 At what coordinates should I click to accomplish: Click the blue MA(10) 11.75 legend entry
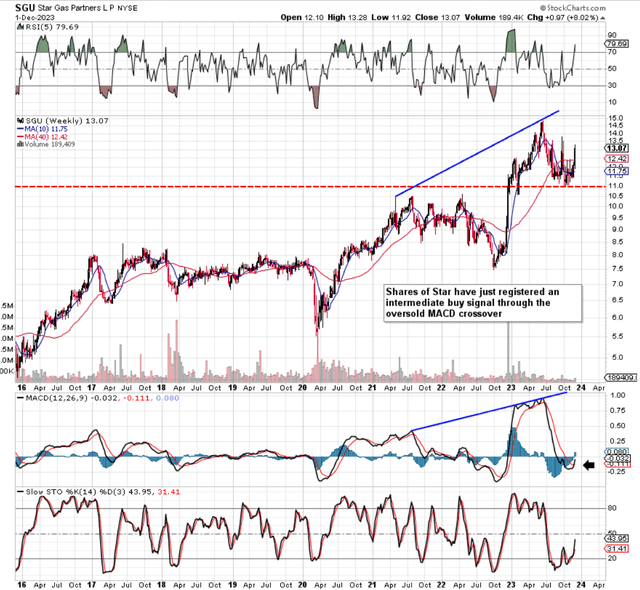[x=42, y=129]
